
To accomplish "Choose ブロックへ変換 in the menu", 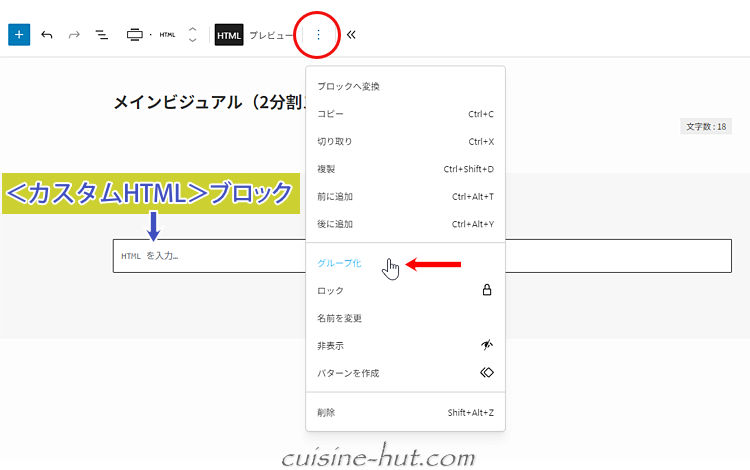I will click(x=405, y=87).
